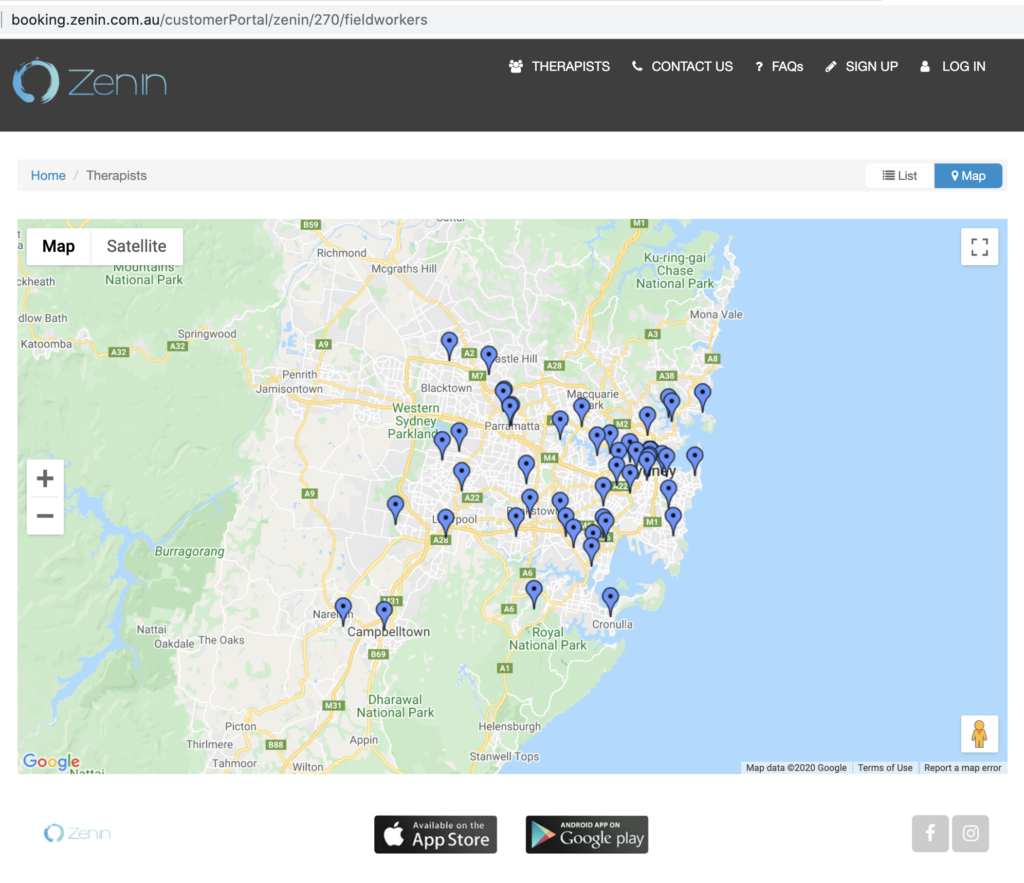Select the therapist marker at Castle Hill
The width and height of the screenshot is (1024, 883).
pos(488,359)
